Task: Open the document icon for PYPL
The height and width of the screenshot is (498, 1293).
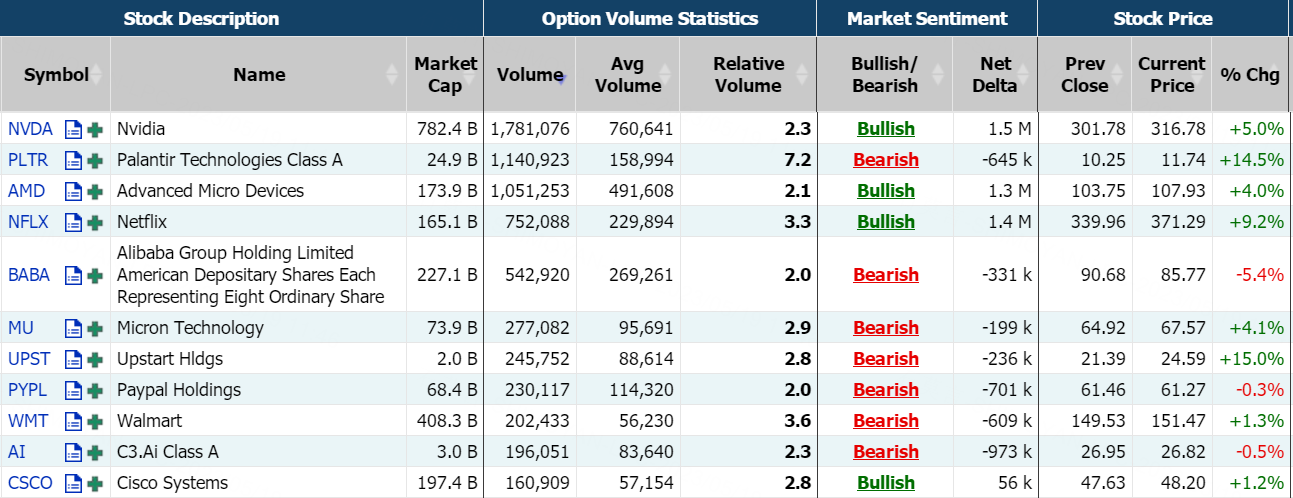Action: [73, 390]
